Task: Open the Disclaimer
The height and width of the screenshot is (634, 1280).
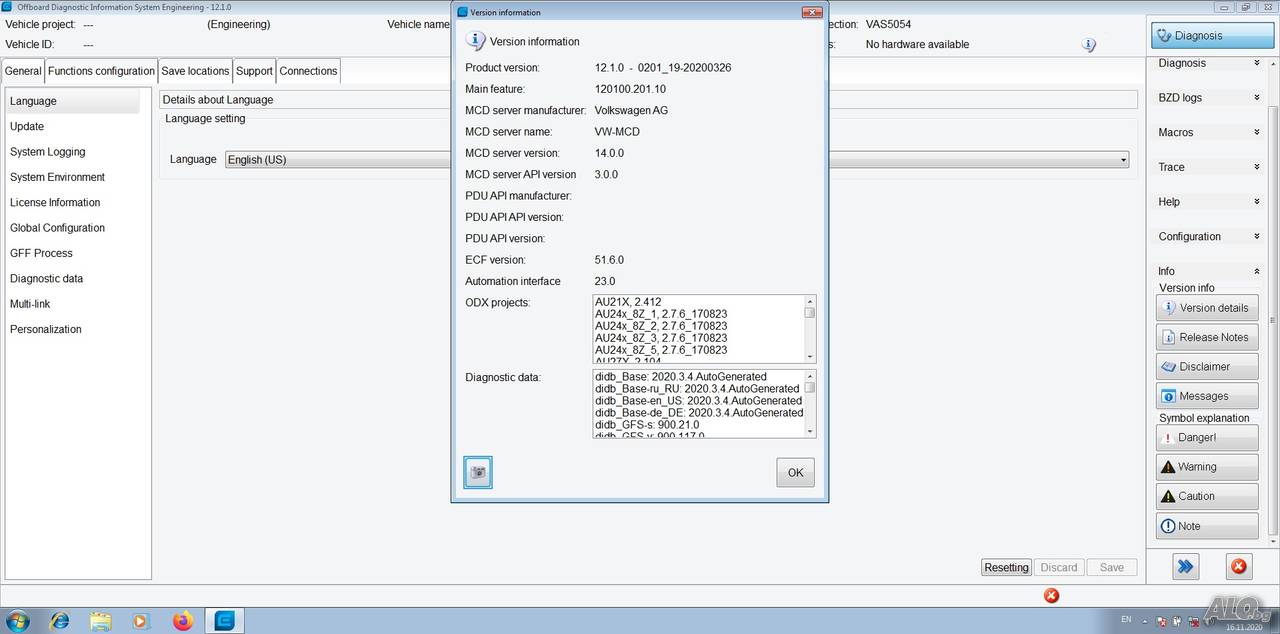Action: pos(1207,366)
